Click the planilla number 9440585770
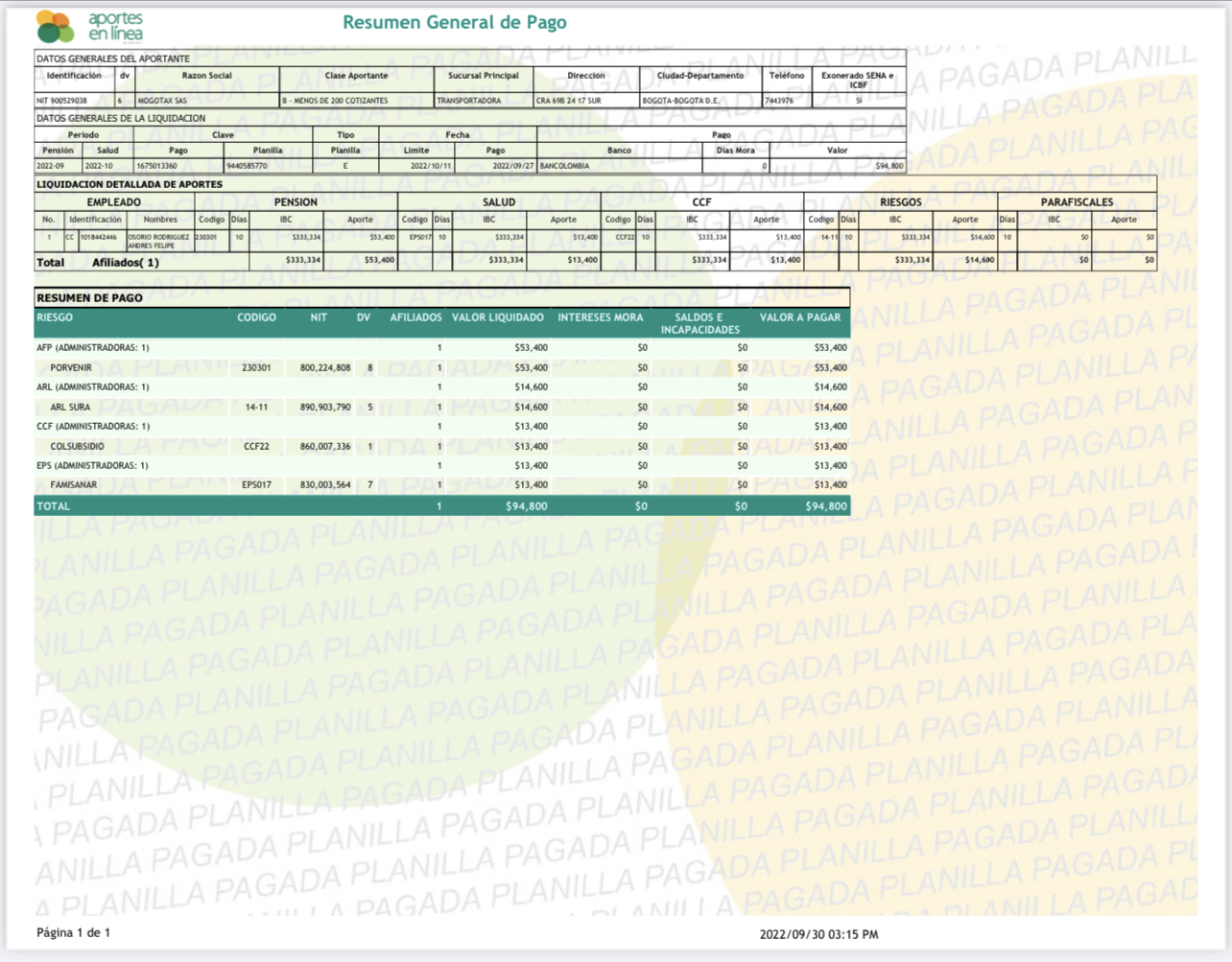The width and height of the screenshot is (1232, 962). click(248, 166)
